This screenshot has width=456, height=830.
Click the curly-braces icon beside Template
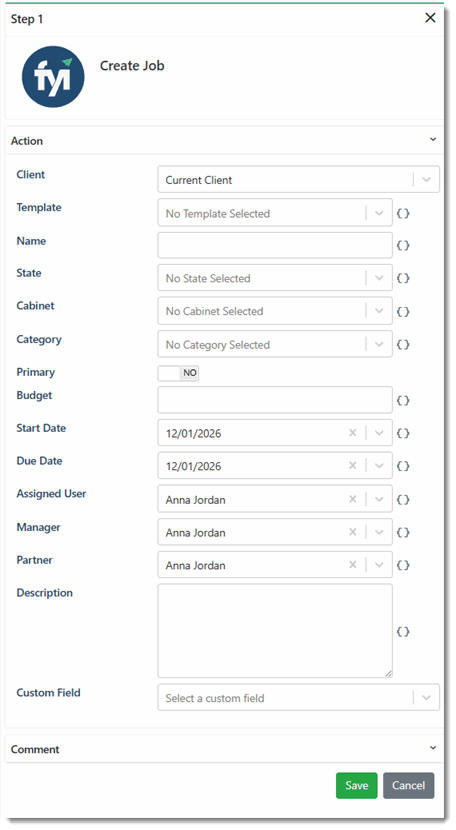click(x=403, y=213)
